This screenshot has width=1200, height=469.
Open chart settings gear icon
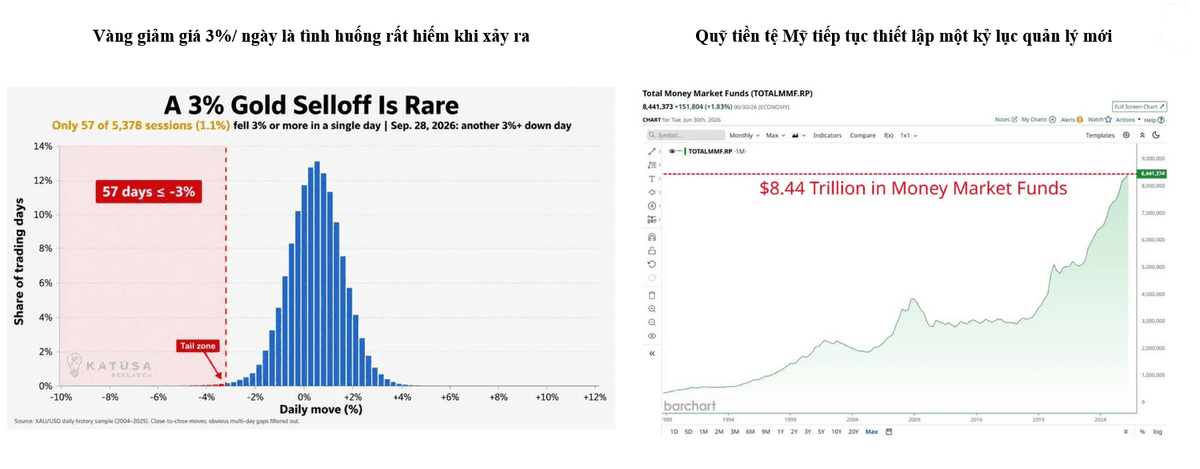tap(1126, 135)
